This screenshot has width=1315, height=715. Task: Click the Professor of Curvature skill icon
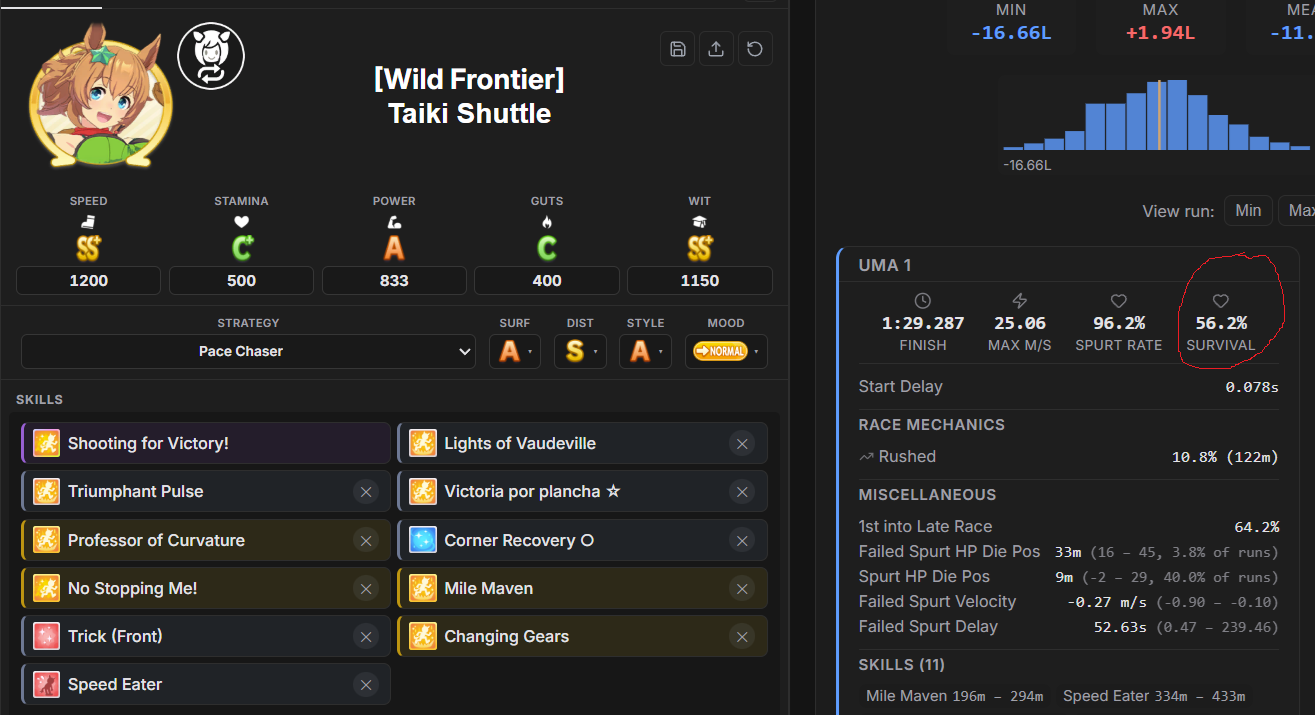click(x=46, y=540)
